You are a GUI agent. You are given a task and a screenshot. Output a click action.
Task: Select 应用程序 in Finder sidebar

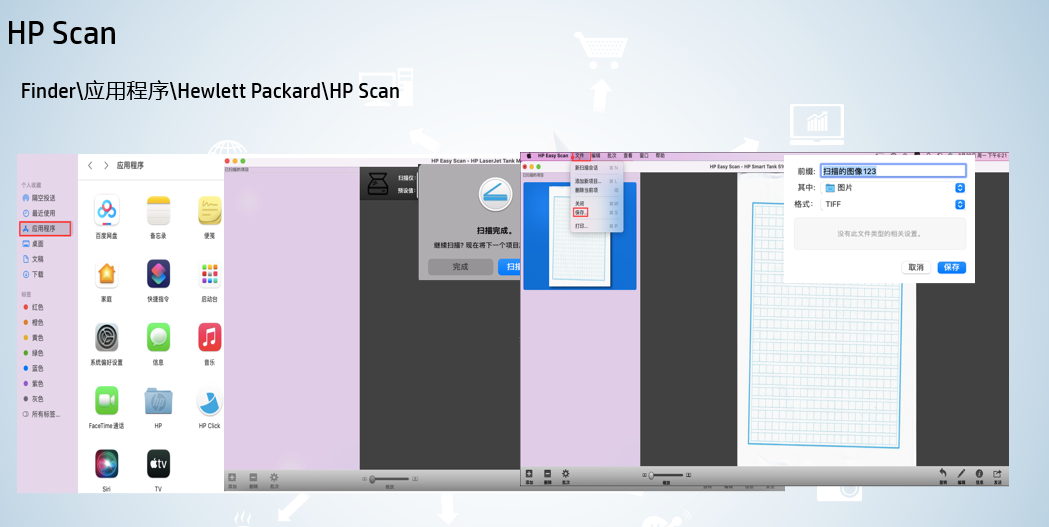45,229
